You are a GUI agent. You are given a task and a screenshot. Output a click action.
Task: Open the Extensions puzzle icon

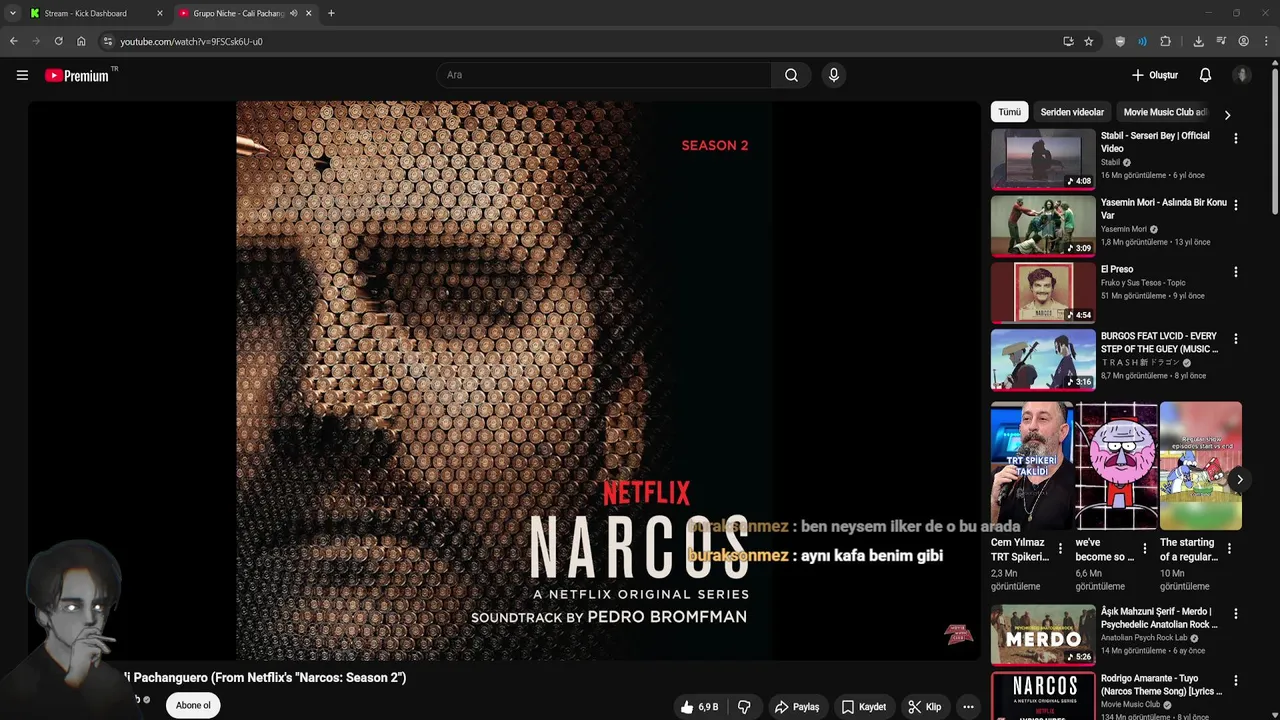[x=1165, y=41]
